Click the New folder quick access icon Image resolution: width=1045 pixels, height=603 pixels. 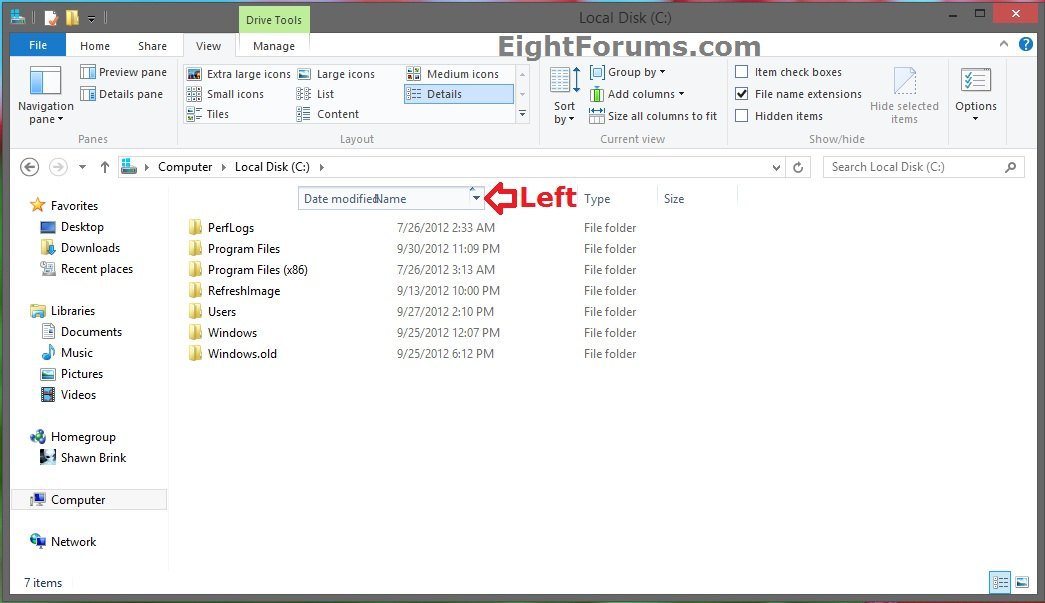pos(72,18)
